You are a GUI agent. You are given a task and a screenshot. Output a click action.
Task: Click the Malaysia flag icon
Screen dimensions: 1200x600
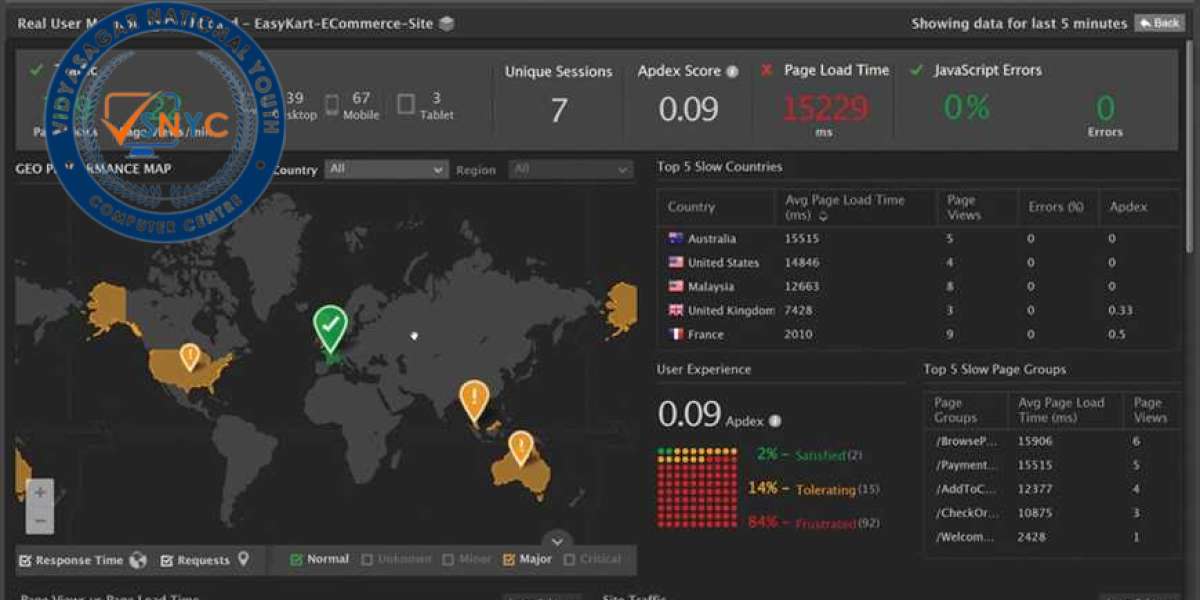pos(675,286)
